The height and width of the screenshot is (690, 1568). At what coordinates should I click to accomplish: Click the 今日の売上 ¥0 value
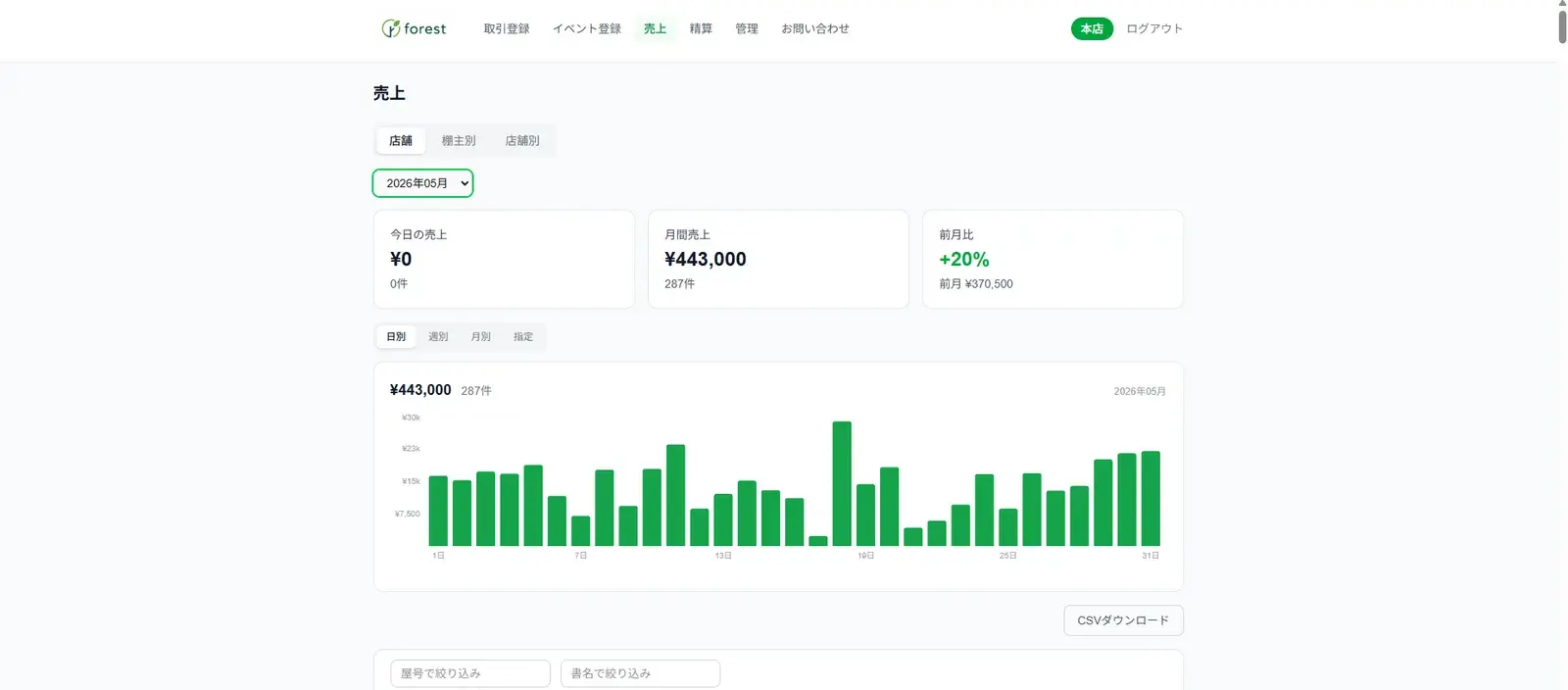click(x=401, y=259)
